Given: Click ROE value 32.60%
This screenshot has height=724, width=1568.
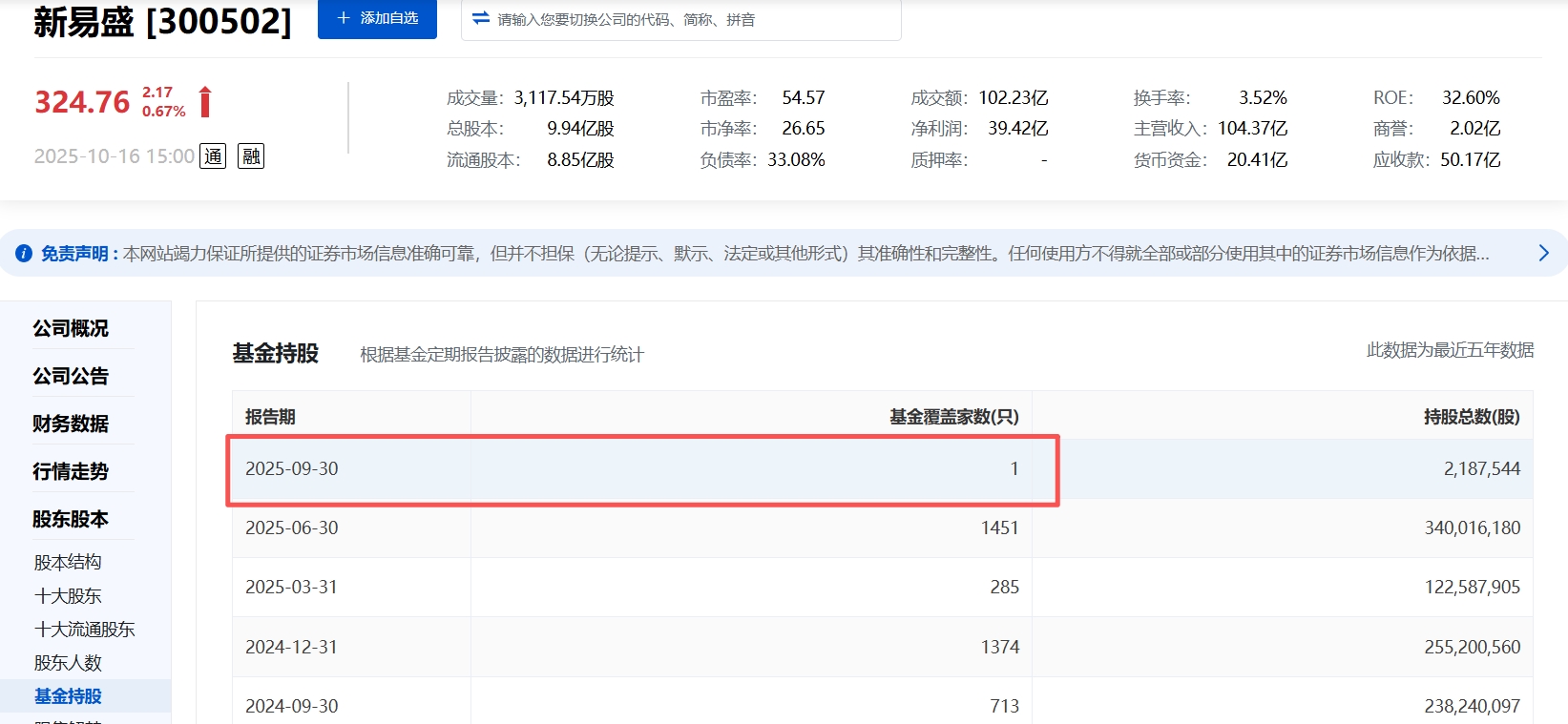Looking at the screenshot, I should click(1472, 97).
